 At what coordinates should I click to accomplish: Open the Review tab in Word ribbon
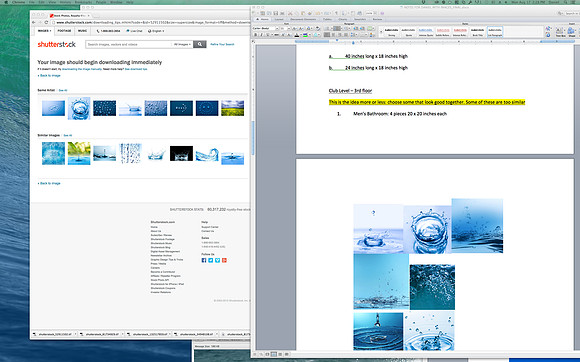pos(377,19)
